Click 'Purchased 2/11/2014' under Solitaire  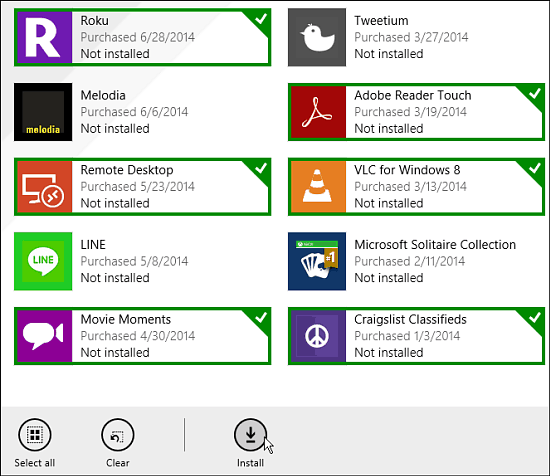coord(410,261)
